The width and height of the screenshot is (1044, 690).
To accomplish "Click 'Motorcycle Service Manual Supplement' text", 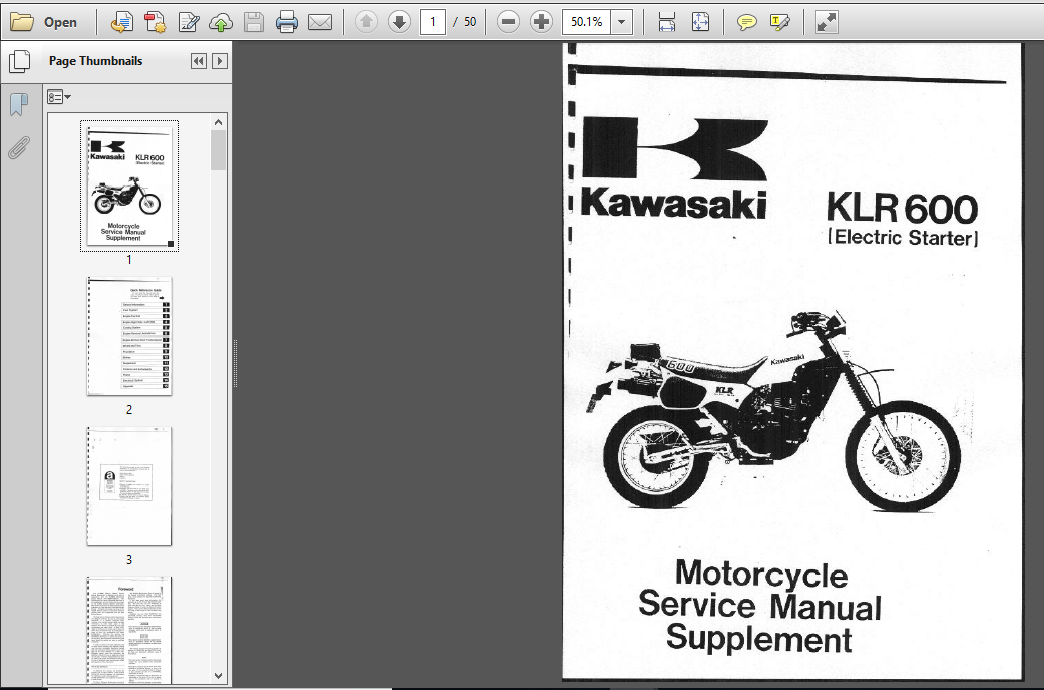I will pyautogui.click(x=760, y=606).
